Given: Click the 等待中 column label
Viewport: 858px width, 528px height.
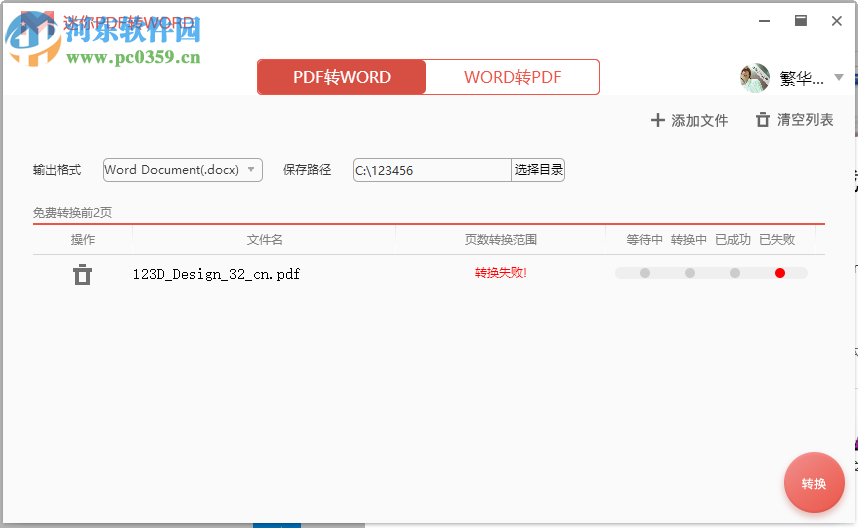Looking at the screenshot, I should click(x=645, y=240).
